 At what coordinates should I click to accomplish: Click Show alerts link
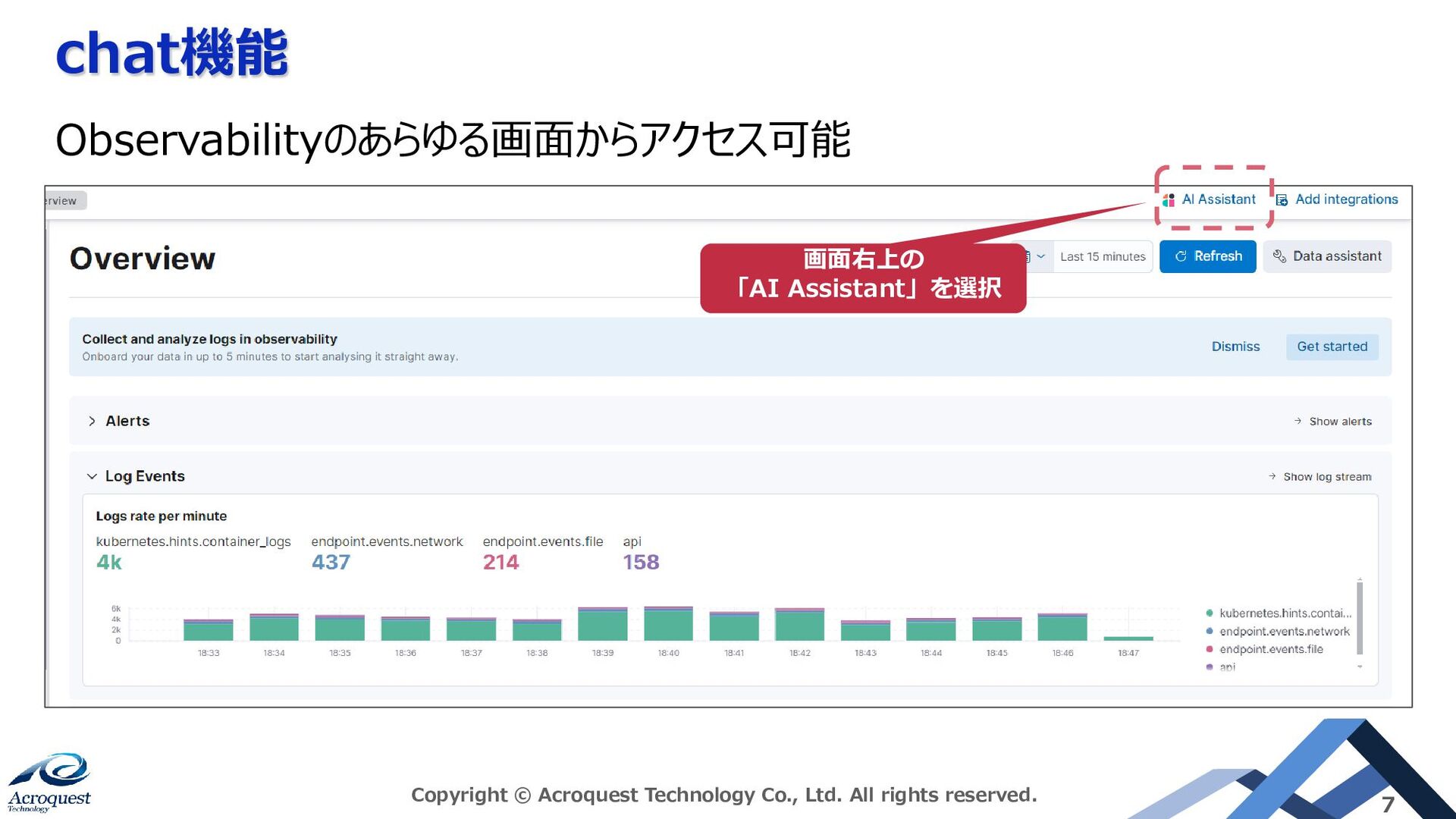click(1340, 422)
